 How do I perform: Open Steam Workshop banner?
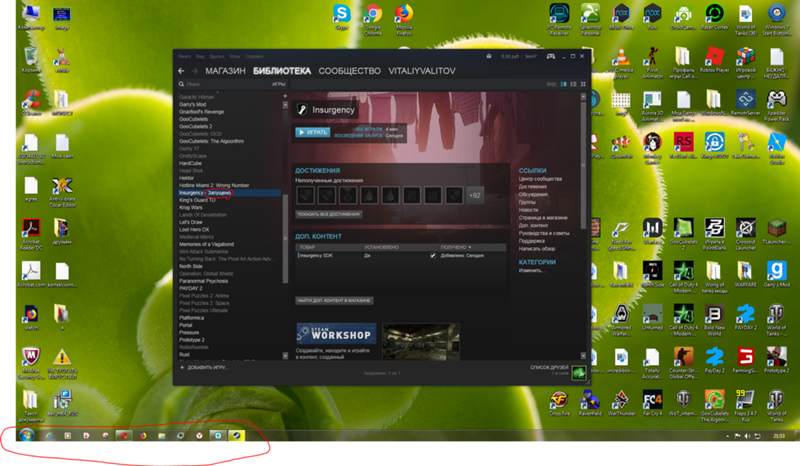coord(336,334)
